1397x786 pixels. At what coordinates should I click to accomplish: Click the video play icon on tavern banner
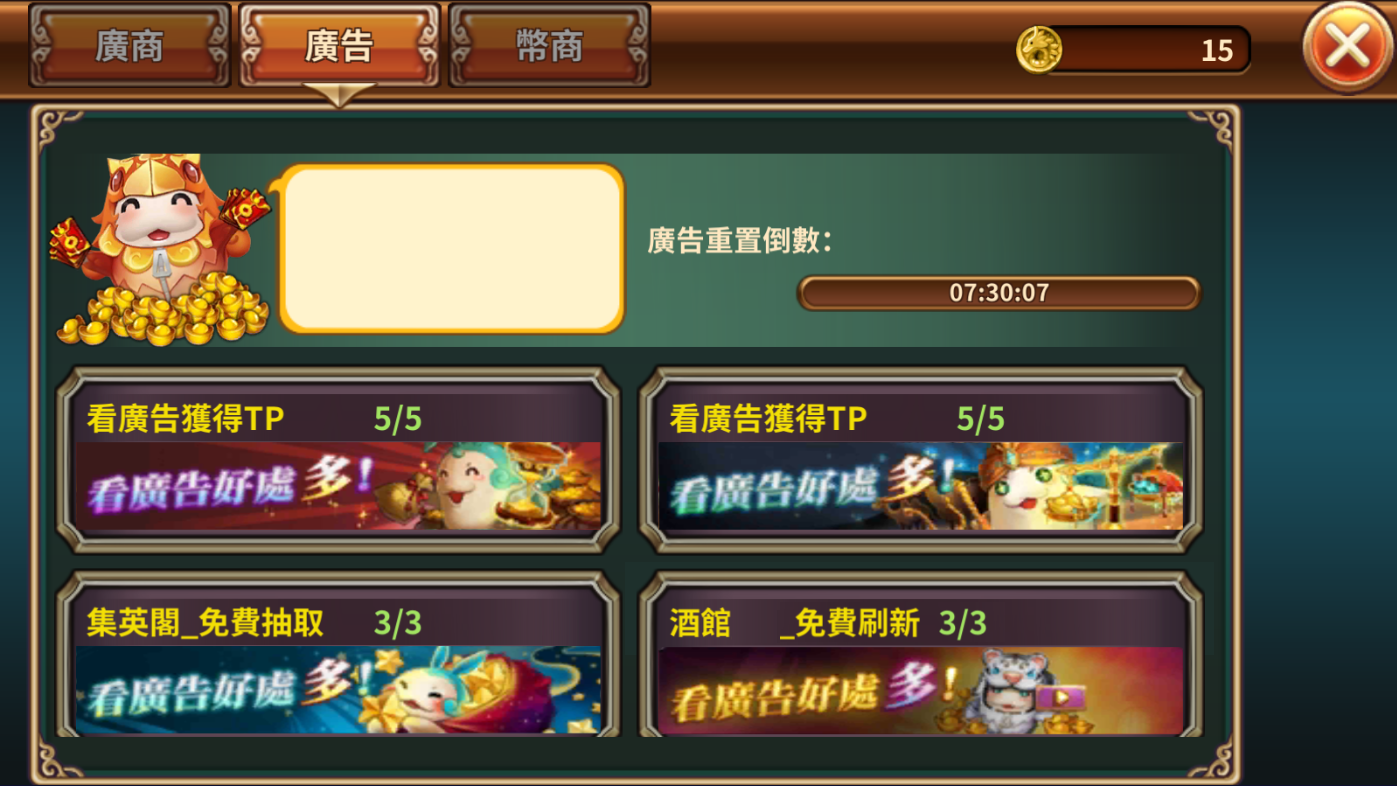click(1059, 697)
